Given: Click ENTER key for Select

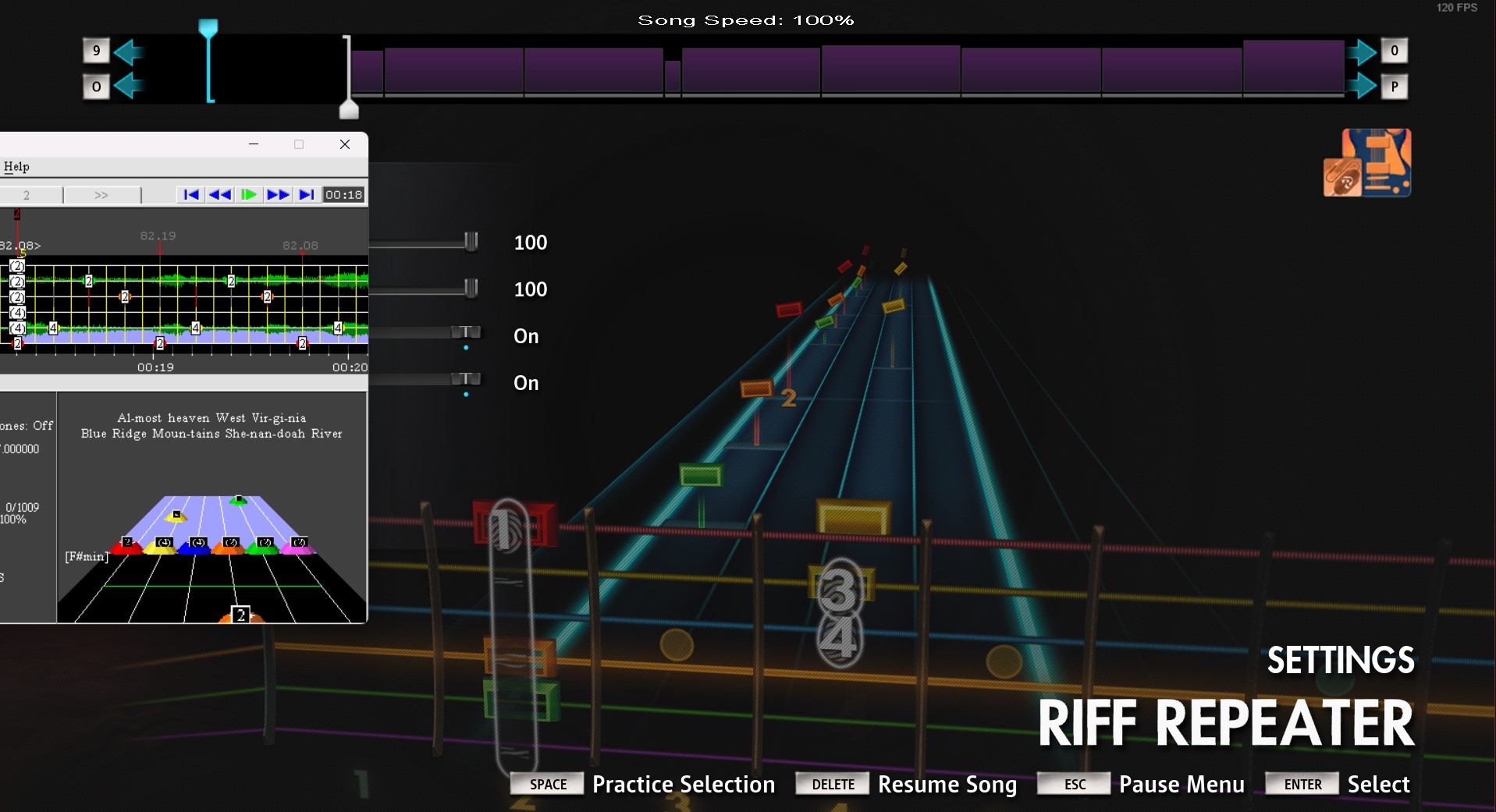Looking at the screenshot, I should click(1302, 784).
